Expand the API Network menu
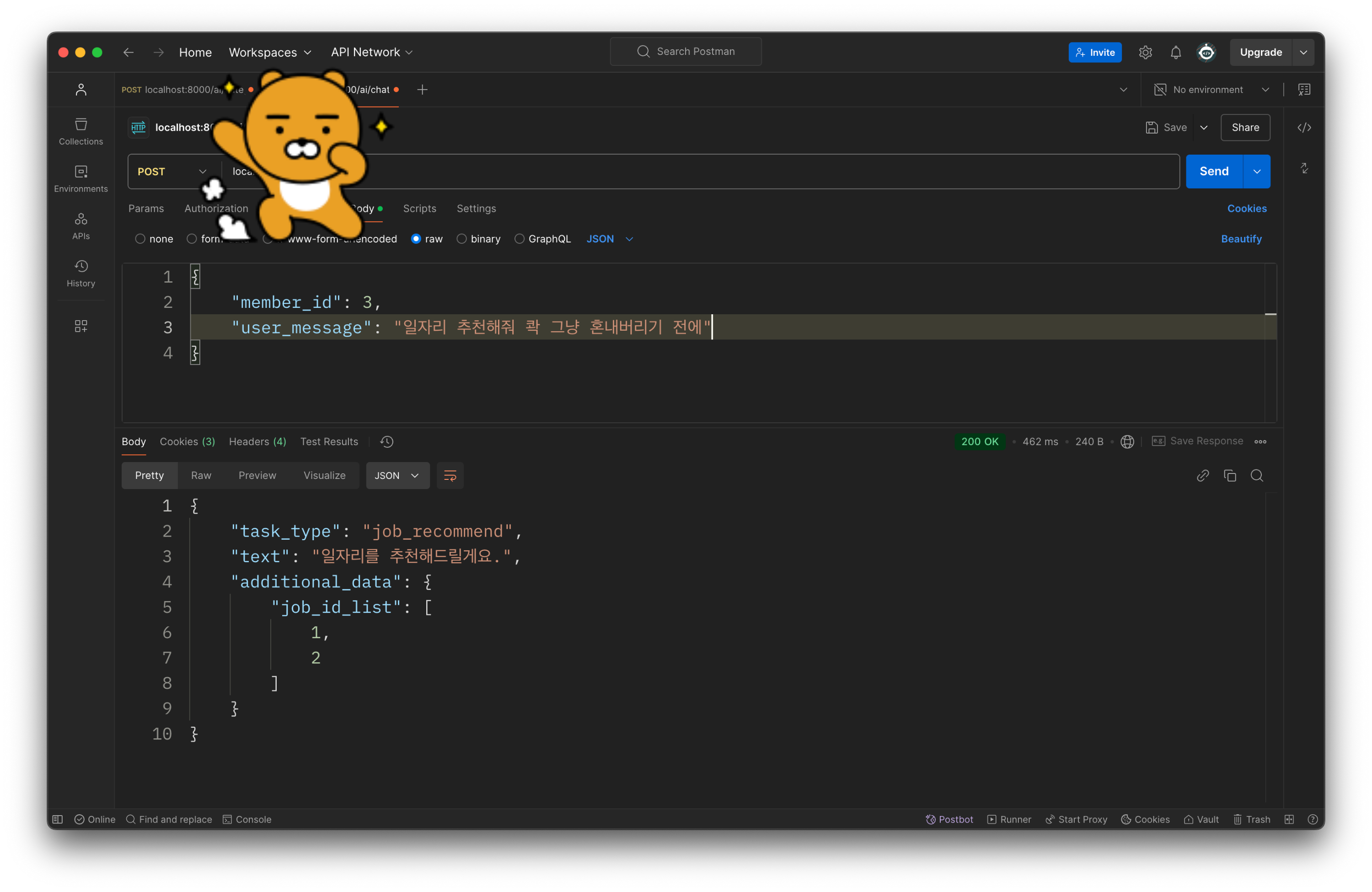Screen dimensions: 1372x892 point(372,53)
